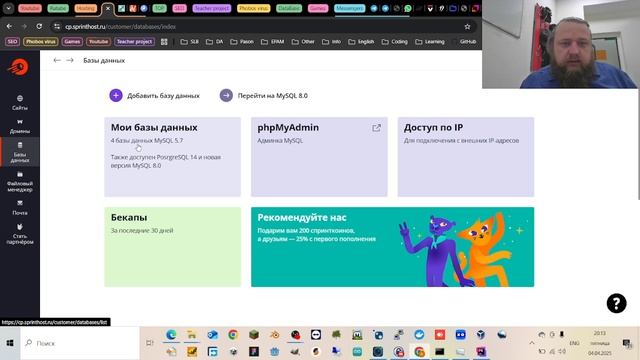Open site information icon in address bar

57,27
